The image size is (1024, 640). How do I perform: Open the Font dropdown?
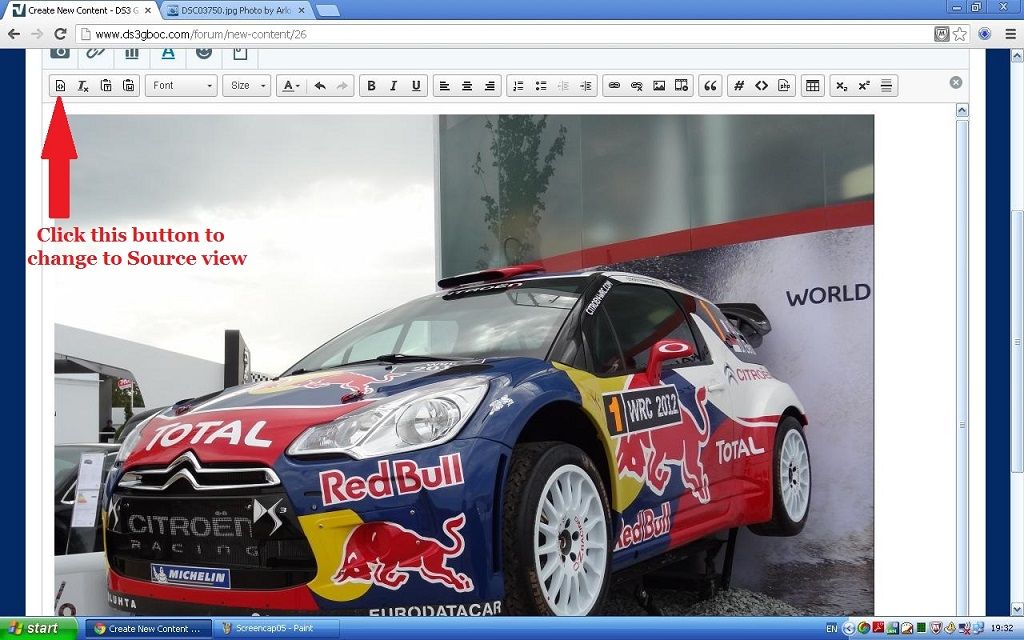coord(181,86)
